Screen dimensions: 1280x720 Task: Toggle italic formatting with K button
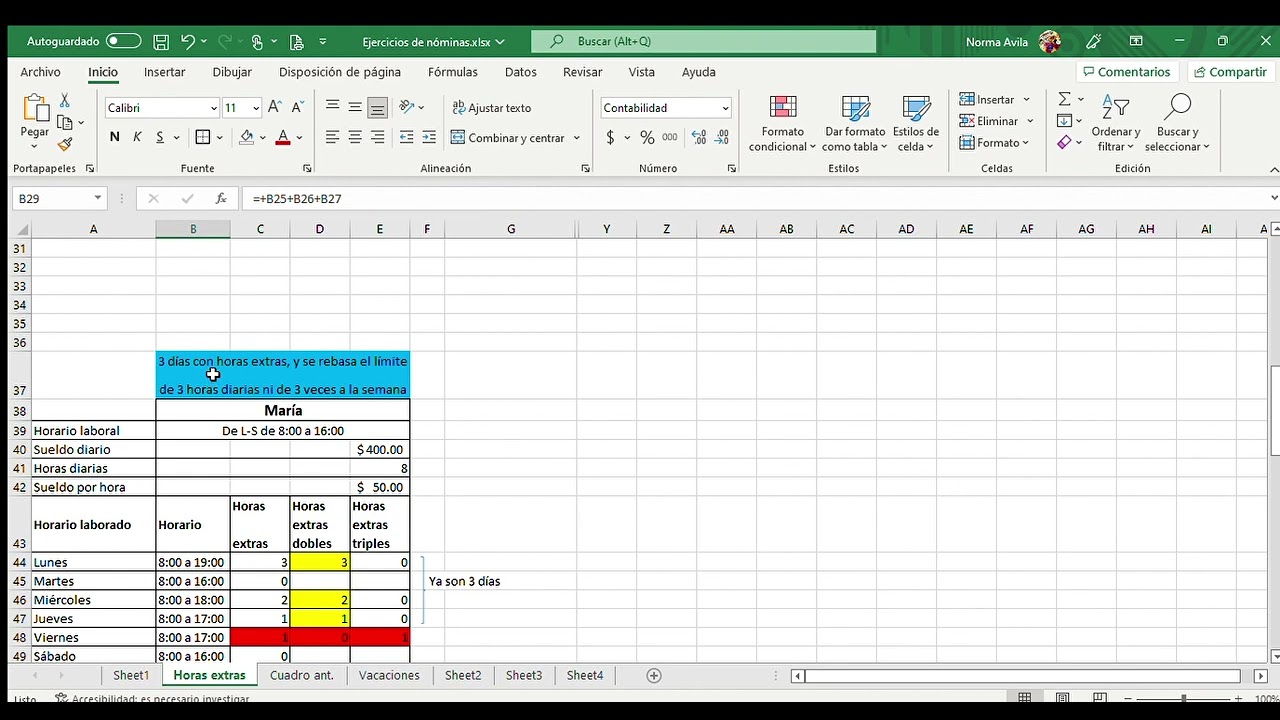137,138
